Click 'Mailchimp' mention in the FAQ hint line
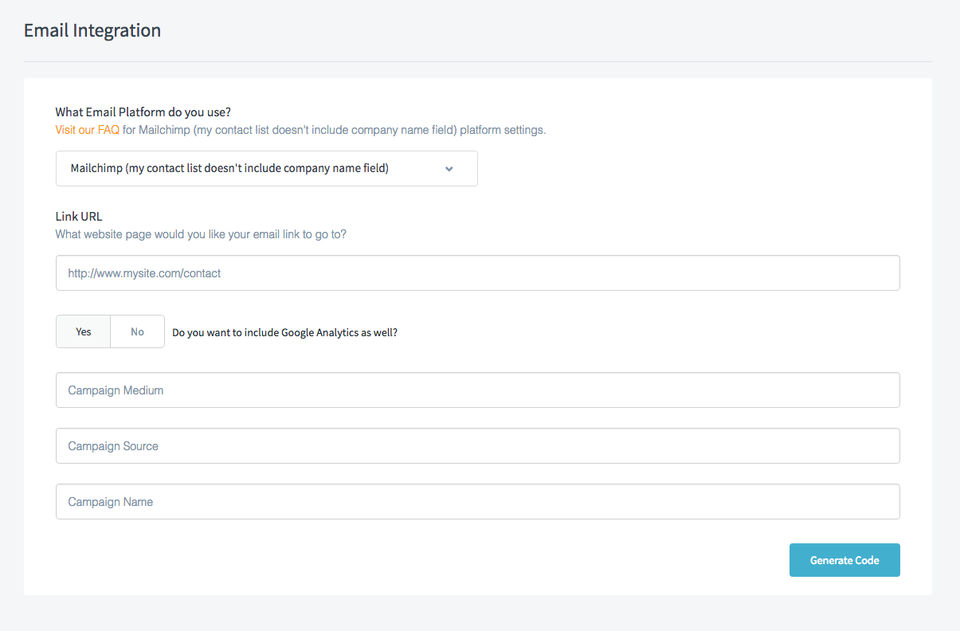This screenshot has width=960, height=631. click(x=164, y=130)
